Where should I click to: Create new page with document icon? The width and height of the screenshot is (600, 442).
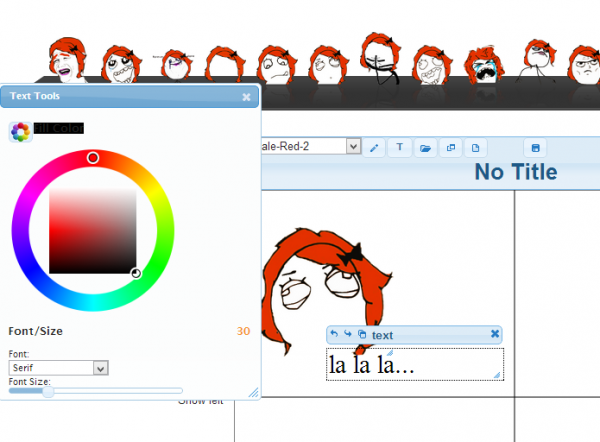click(x=475, y=148)
